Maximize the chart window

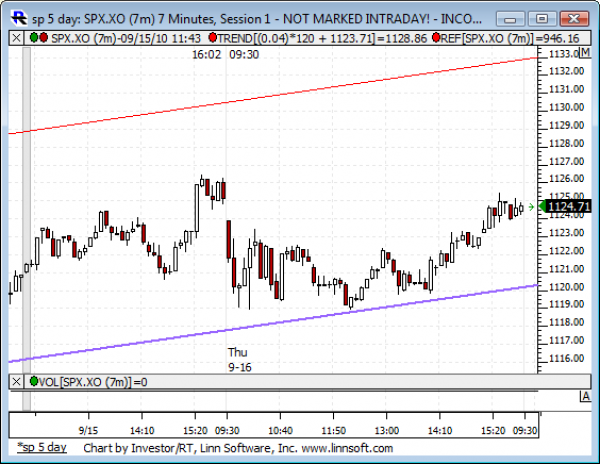(x=542, y=19)
